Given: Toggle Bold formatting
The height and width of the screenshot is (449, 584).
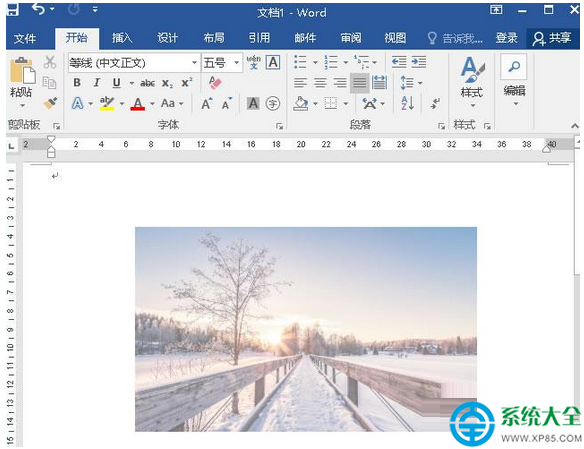Looking at the screenshot, I should click(77, 83).
